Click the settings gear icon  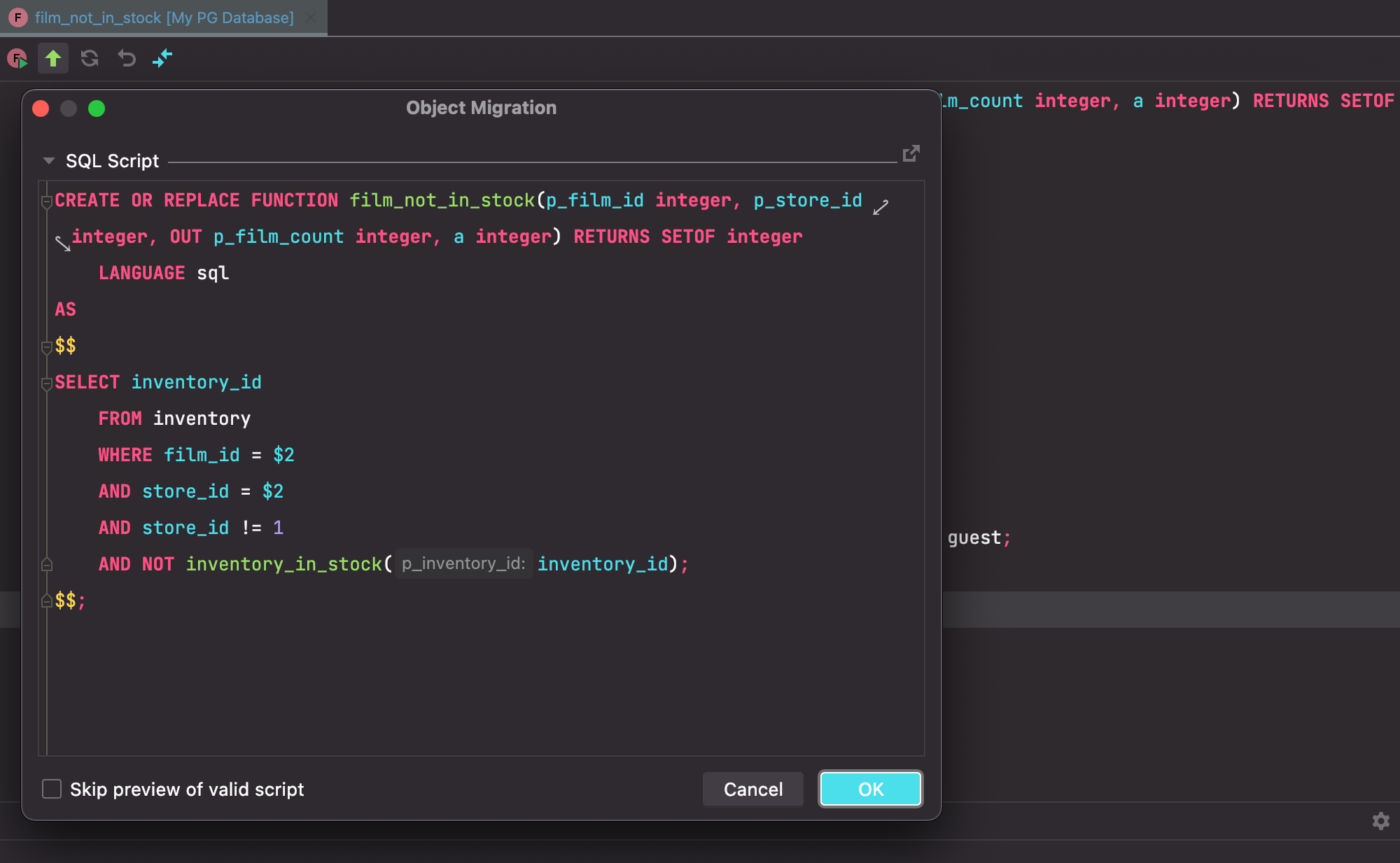1380,821
